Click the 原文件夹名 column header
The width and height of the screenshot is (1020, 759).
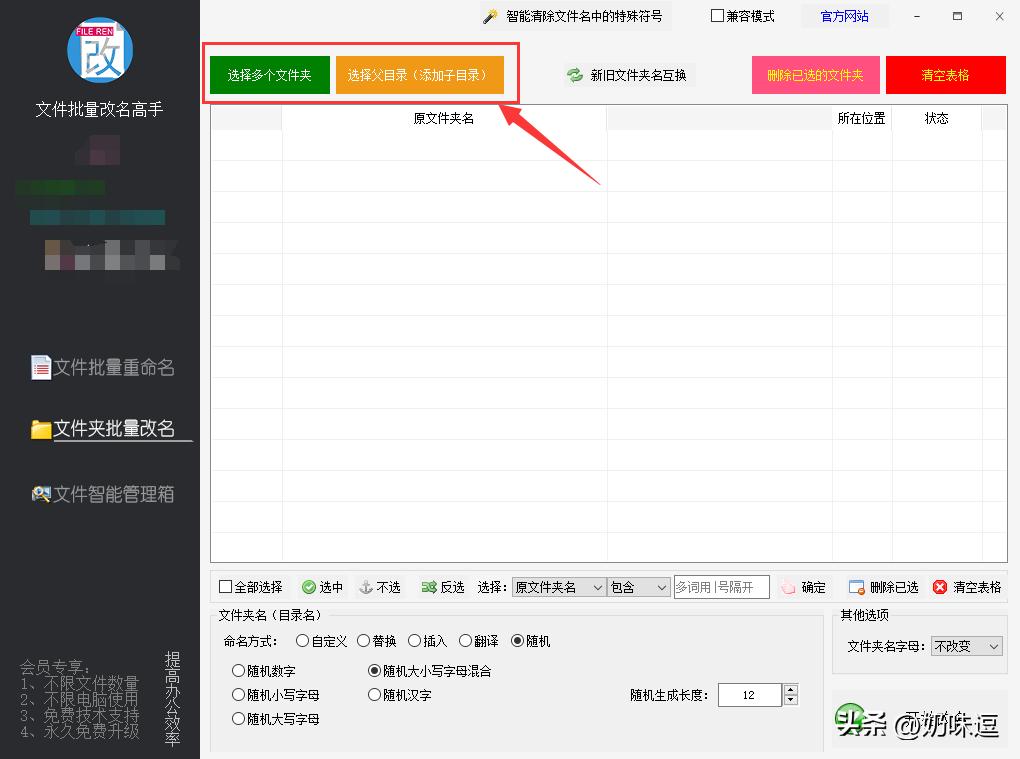pos(443,117)
